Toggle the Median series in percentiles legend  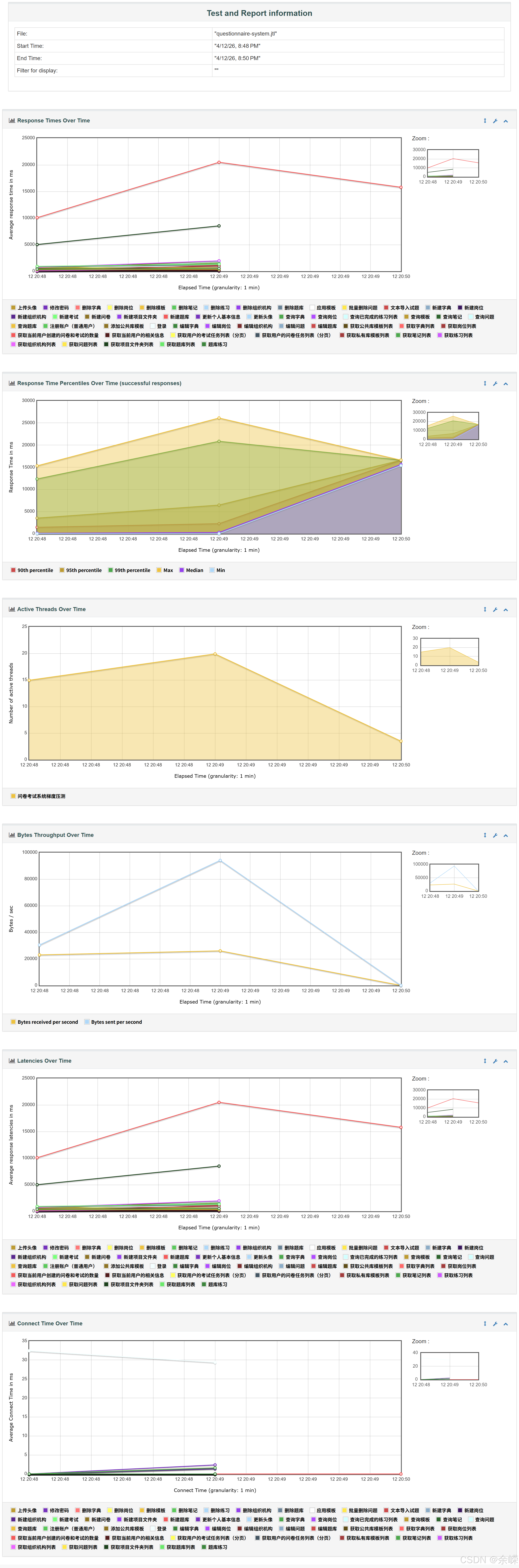[x=191, y=570]
